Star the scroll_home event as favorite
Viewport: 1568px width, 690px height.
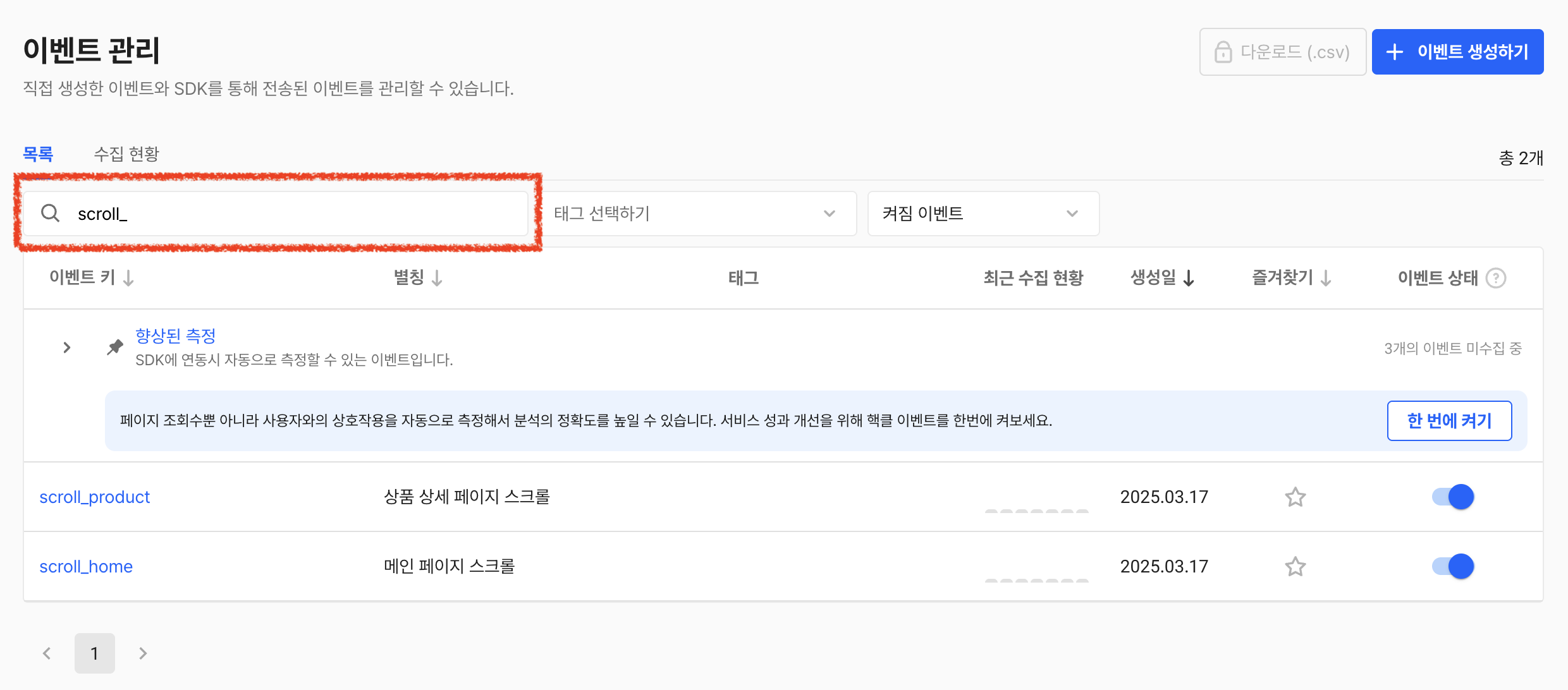(x=1295, y=567)
